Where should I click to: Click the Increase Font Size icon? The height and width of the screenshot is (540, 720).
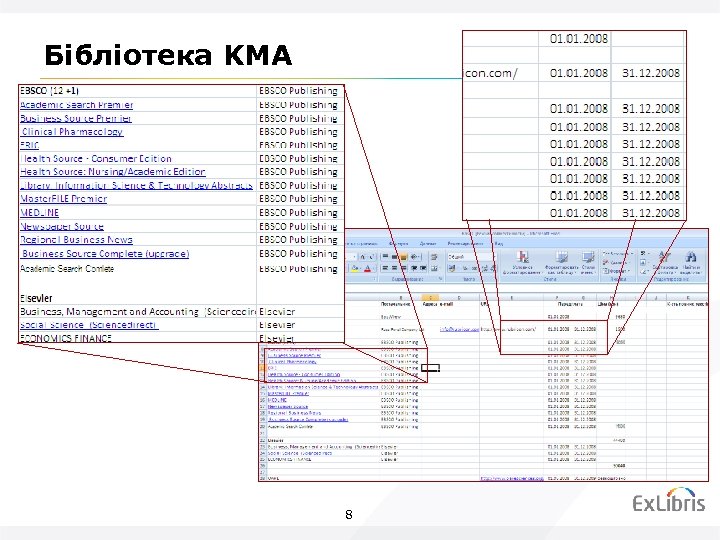pos(363,257)
